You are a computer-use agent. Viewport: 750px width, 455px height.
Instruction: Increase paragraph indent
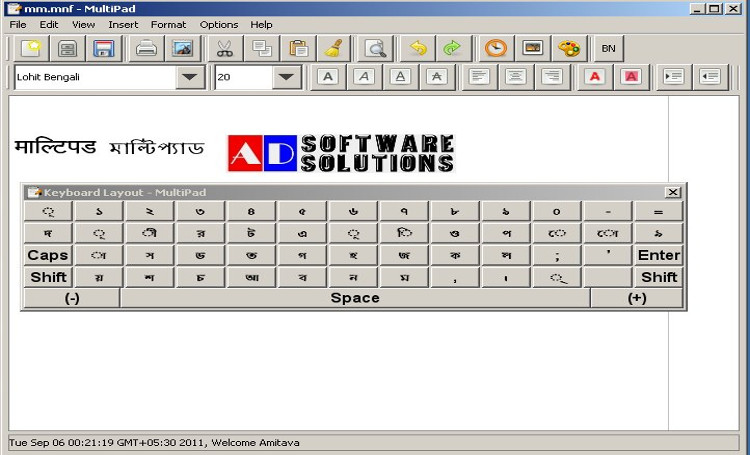pos(673,77)
